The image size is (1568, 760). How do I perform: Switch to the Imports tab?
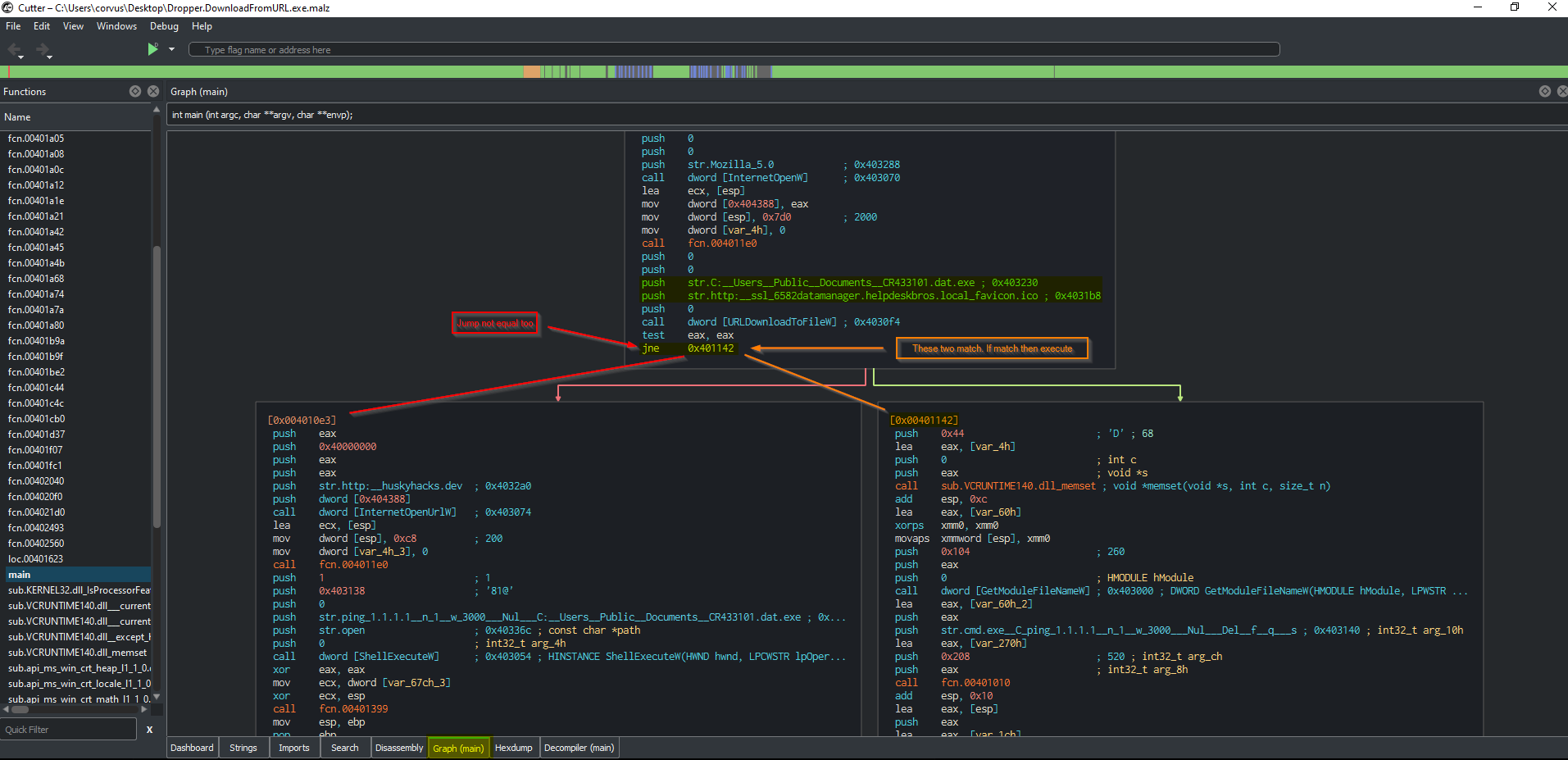[294, 748]
